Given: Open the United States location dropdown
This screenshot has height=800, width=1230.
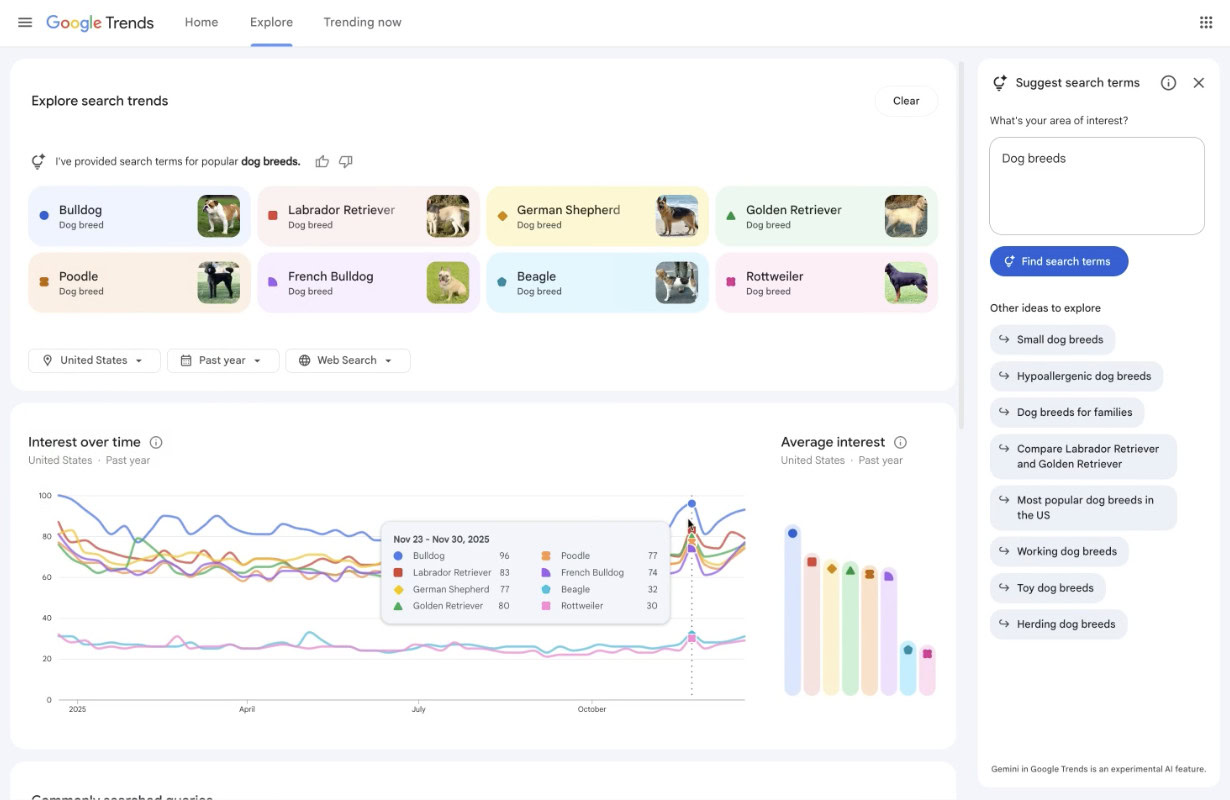Looking at the screenshot, I should tap(93, 360).
